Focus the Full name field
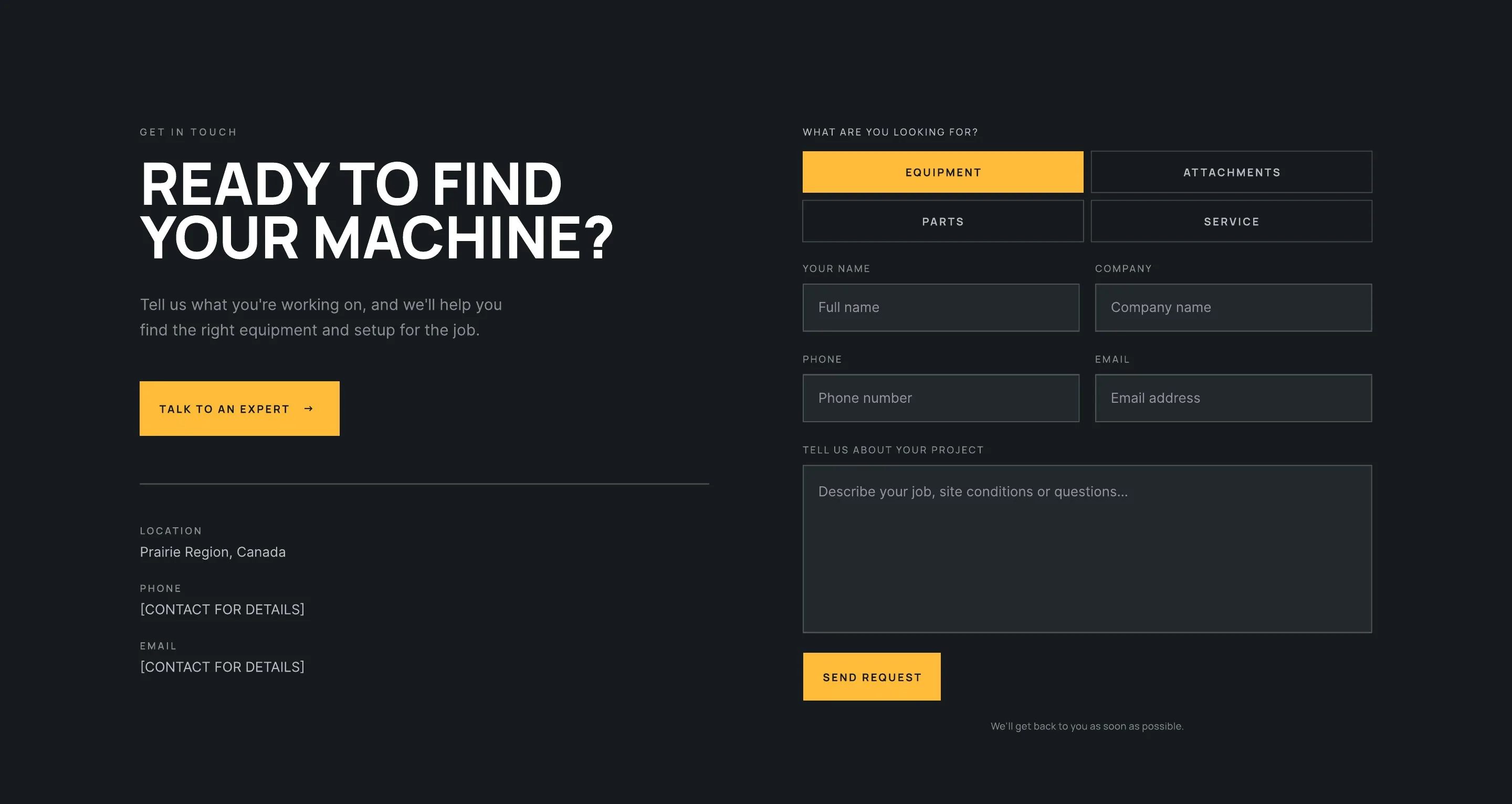 [941, 308]
